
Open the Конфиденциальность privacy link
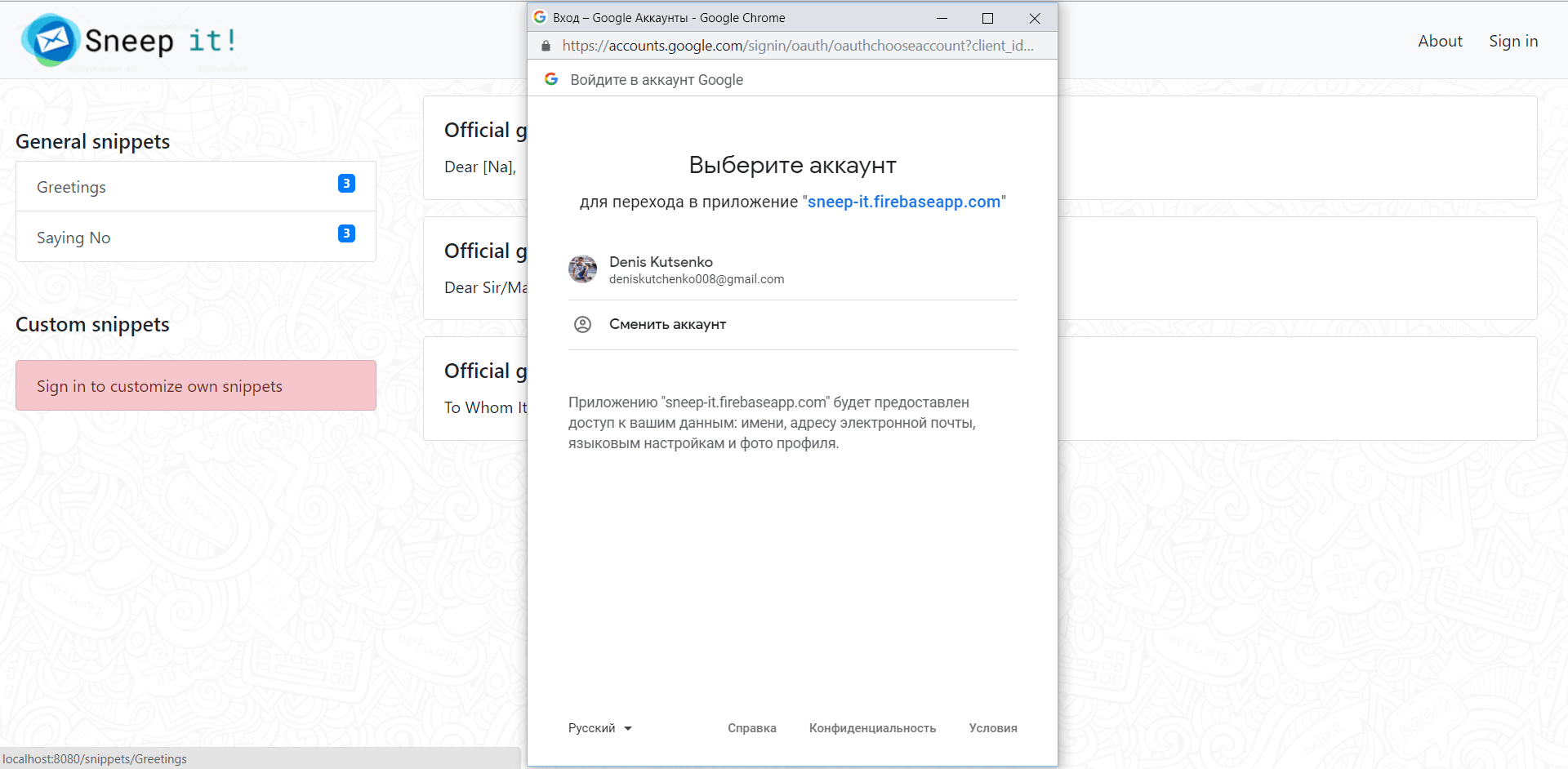pos(872,728)
